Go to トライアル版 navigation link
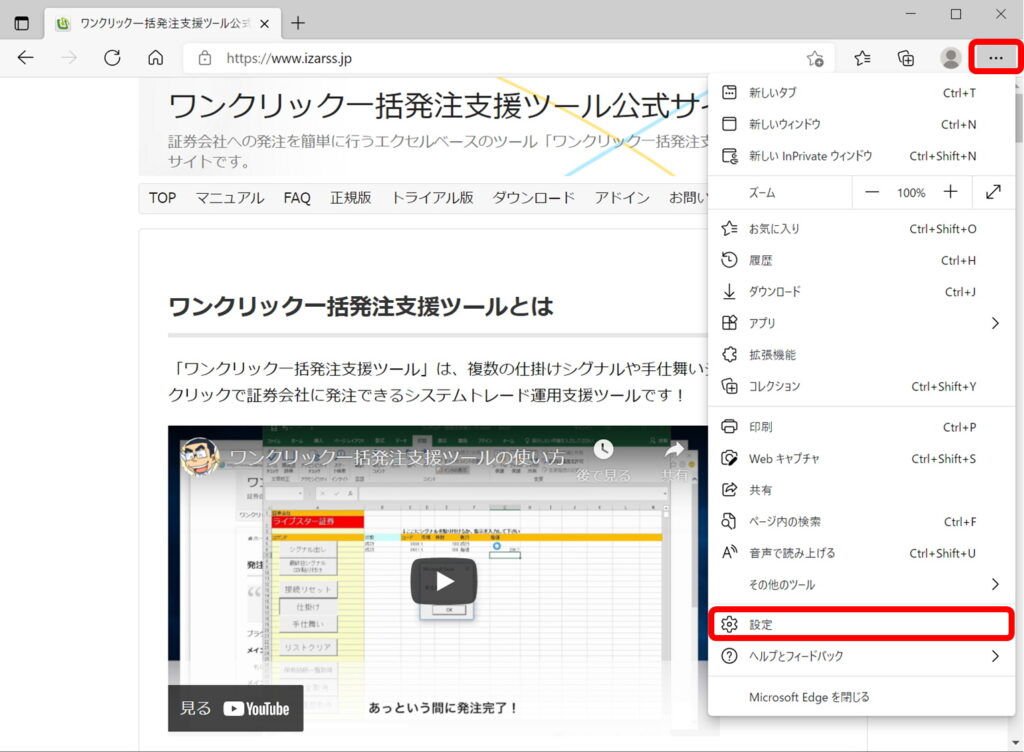The height and width of the screenshot is (752, 1024). click(432, 198)
